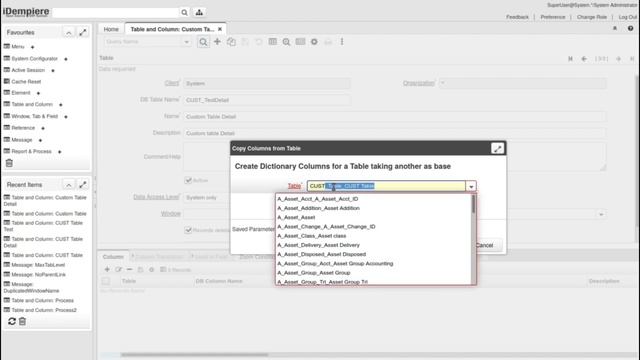The width and height of the screenshot is (640, 360).
Task: Maximize the Favourites panel
Action: tap(83, 32)
